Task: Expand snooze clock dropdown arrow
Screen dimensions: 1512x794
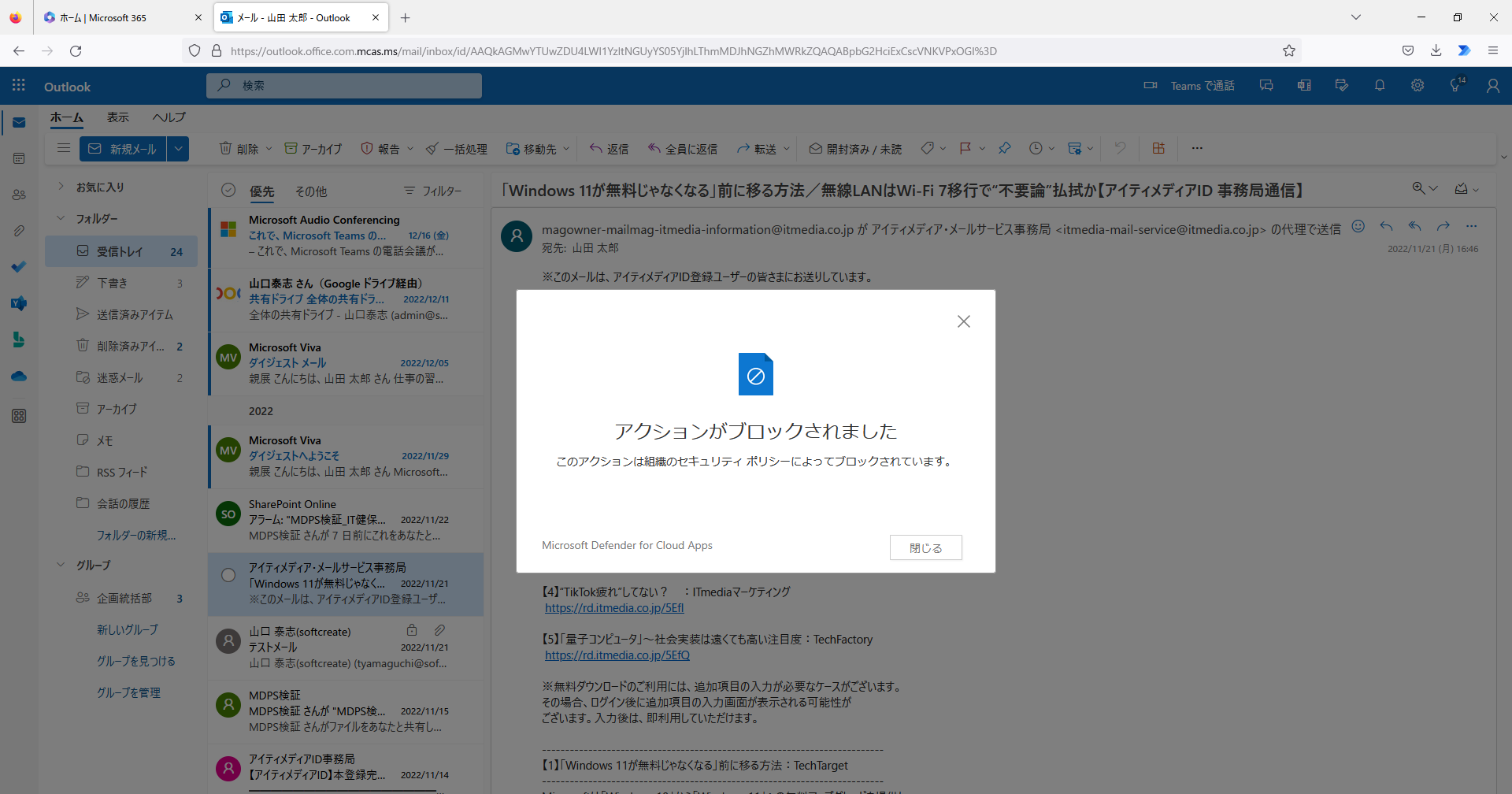Action: tap(1051, 148)
